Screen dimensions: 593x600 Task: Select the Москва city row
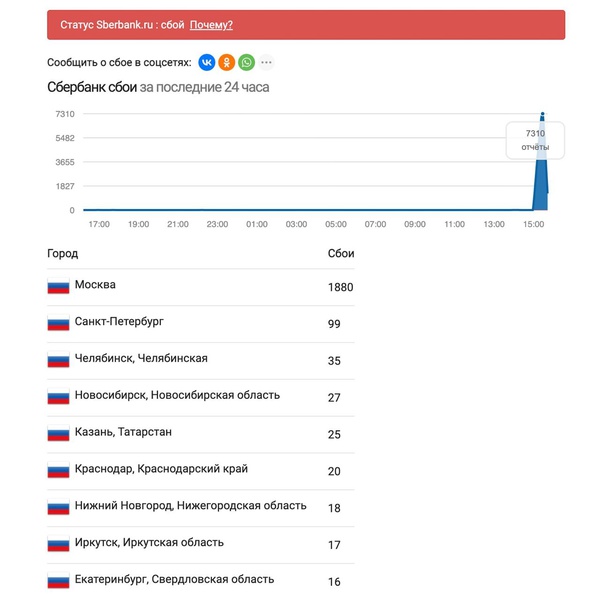tap(201, 287)
